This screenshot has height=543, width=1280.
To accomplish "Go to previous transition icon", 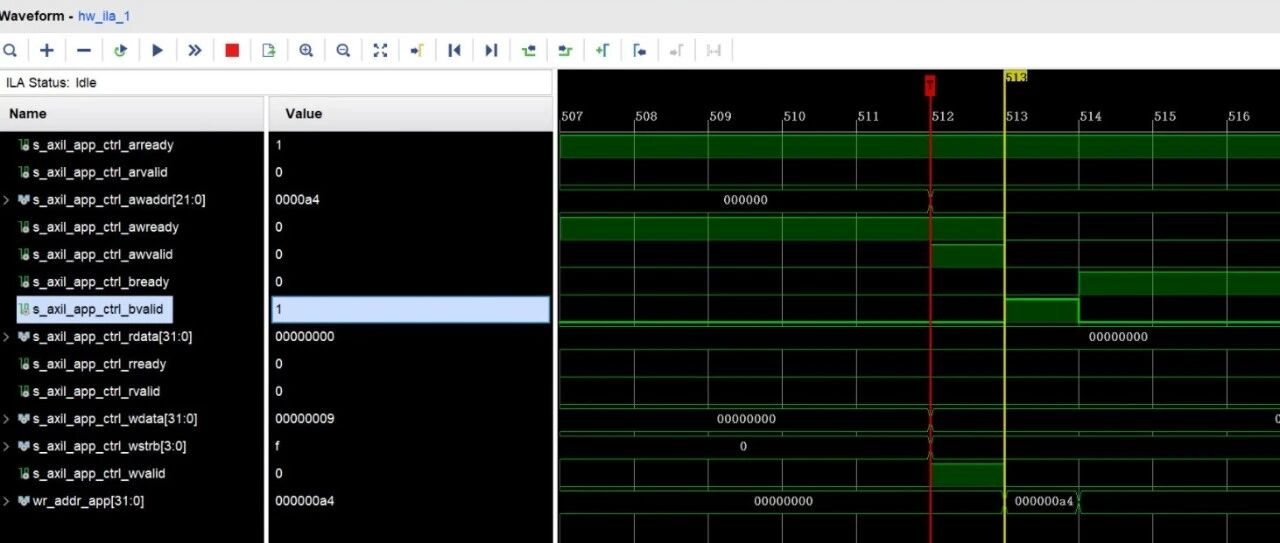I will click(x=528, y=50).
